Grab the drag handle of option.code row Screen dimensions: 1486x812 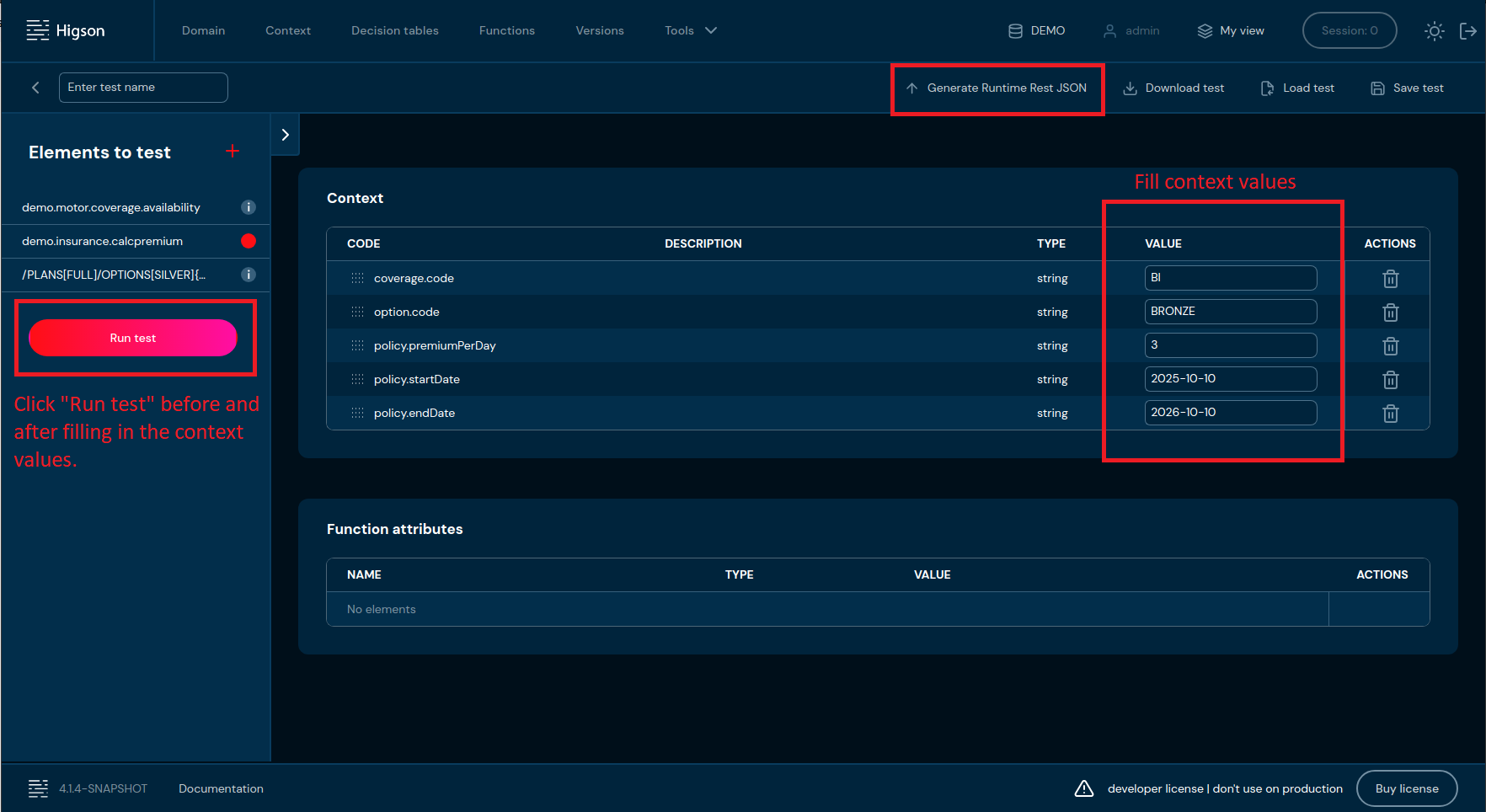point(357,312)
